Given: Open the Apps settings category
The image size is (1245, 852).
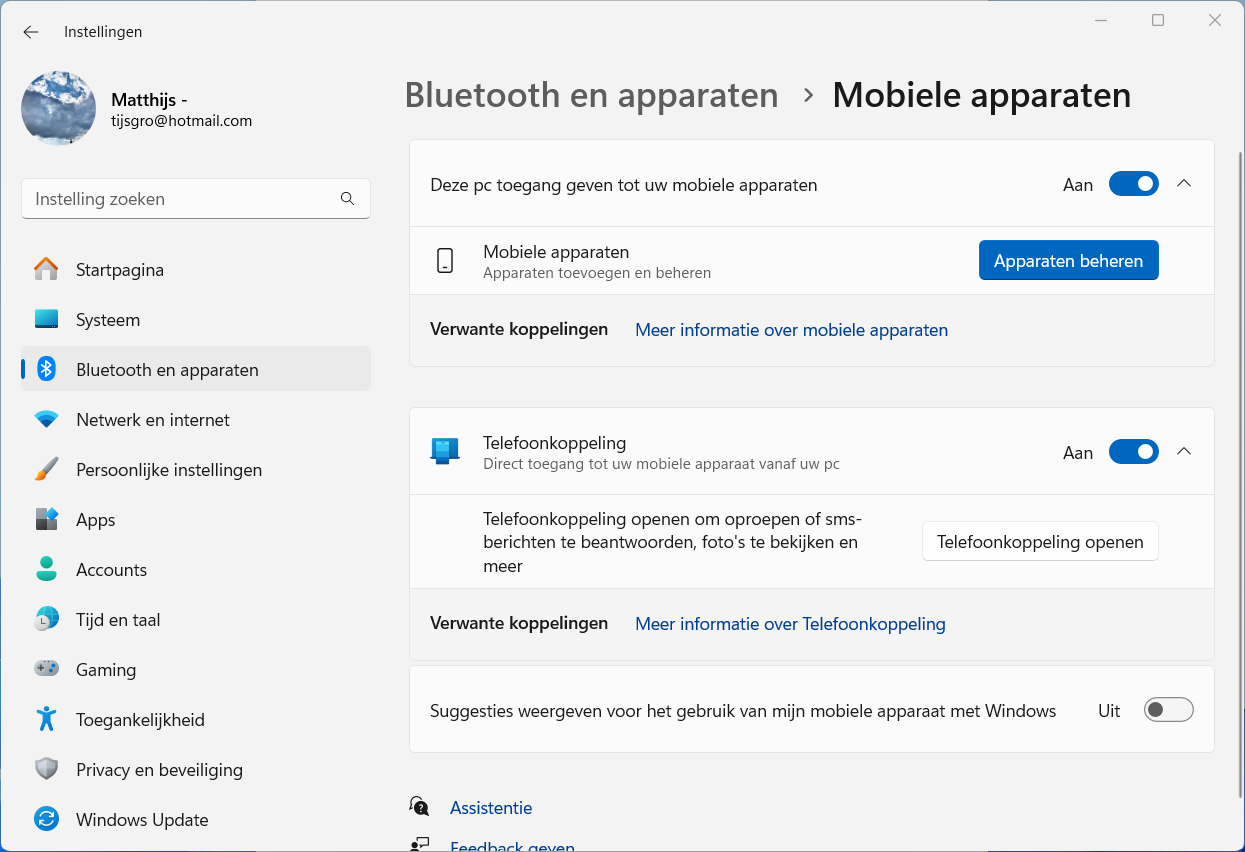Looking at the screenshot, I should (x=96, y=520).
